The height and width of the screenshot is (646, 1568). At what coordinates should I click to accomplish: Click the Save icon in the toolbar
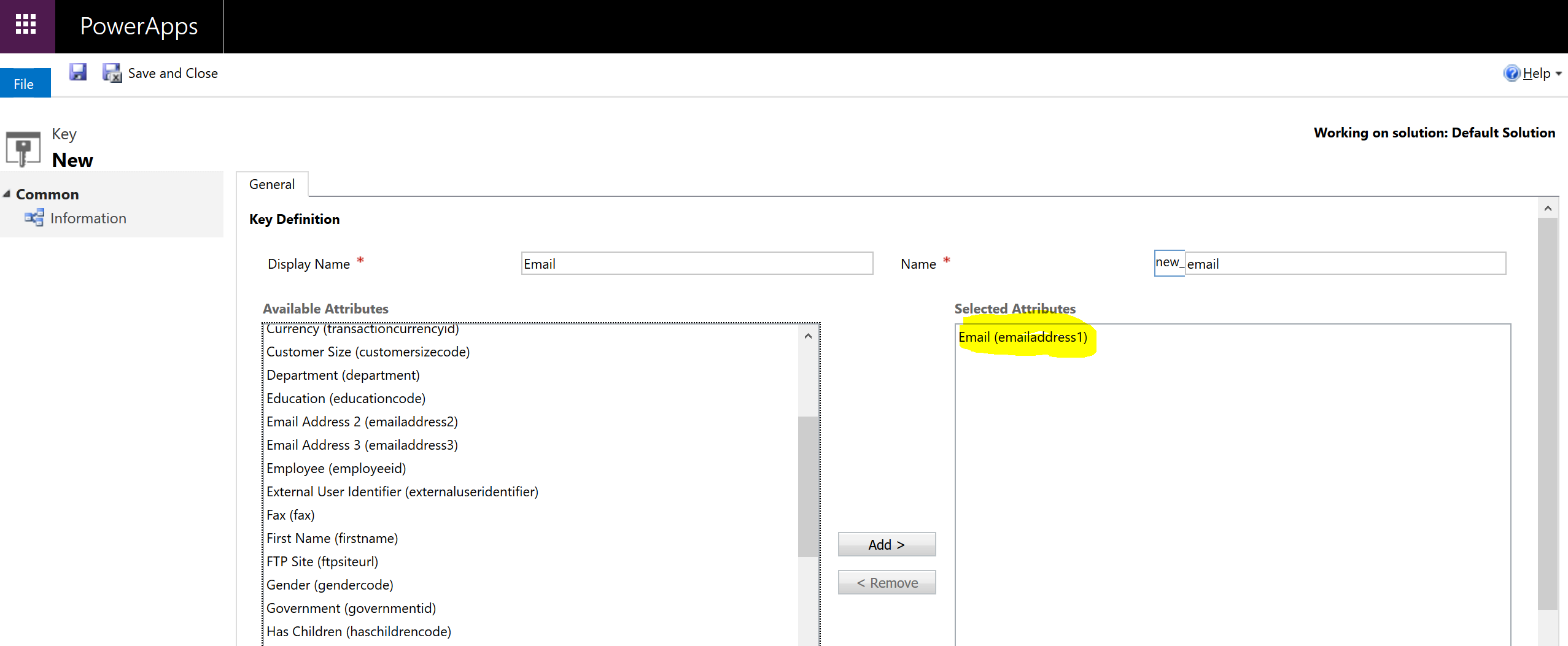pos(78,72)
